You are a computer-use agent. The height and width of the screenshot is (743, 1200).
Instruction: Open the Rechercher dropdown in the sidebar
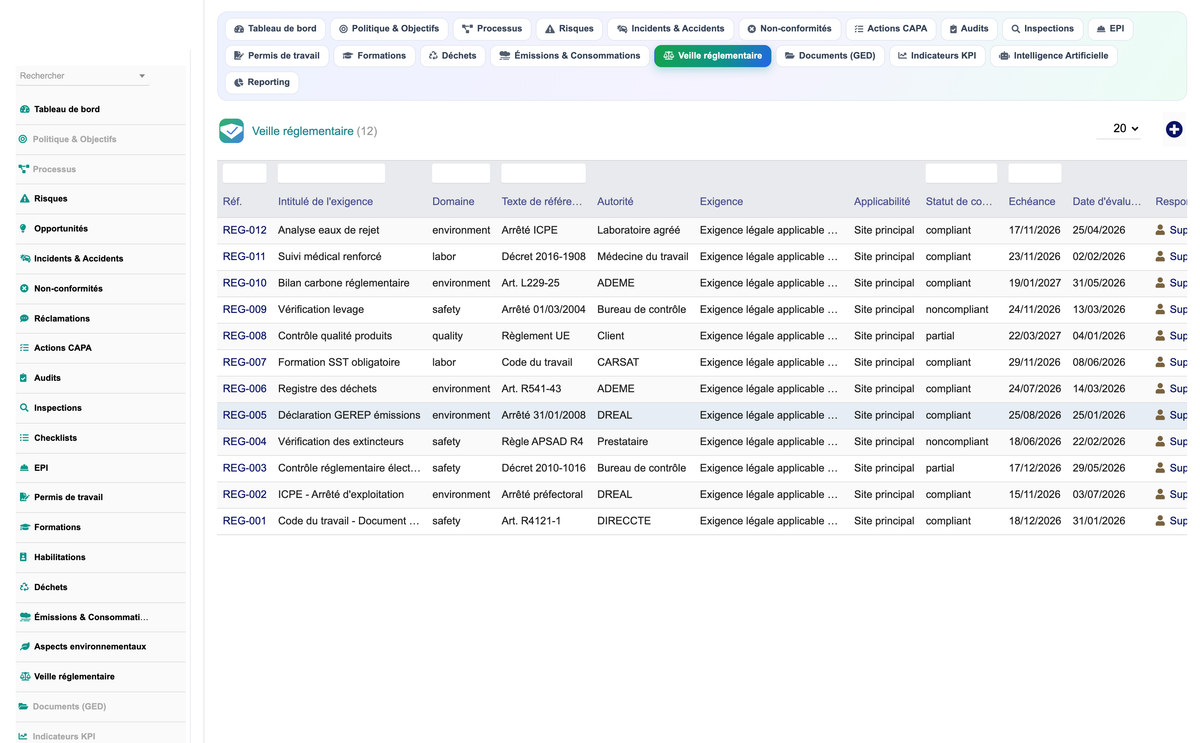point(83,76)
